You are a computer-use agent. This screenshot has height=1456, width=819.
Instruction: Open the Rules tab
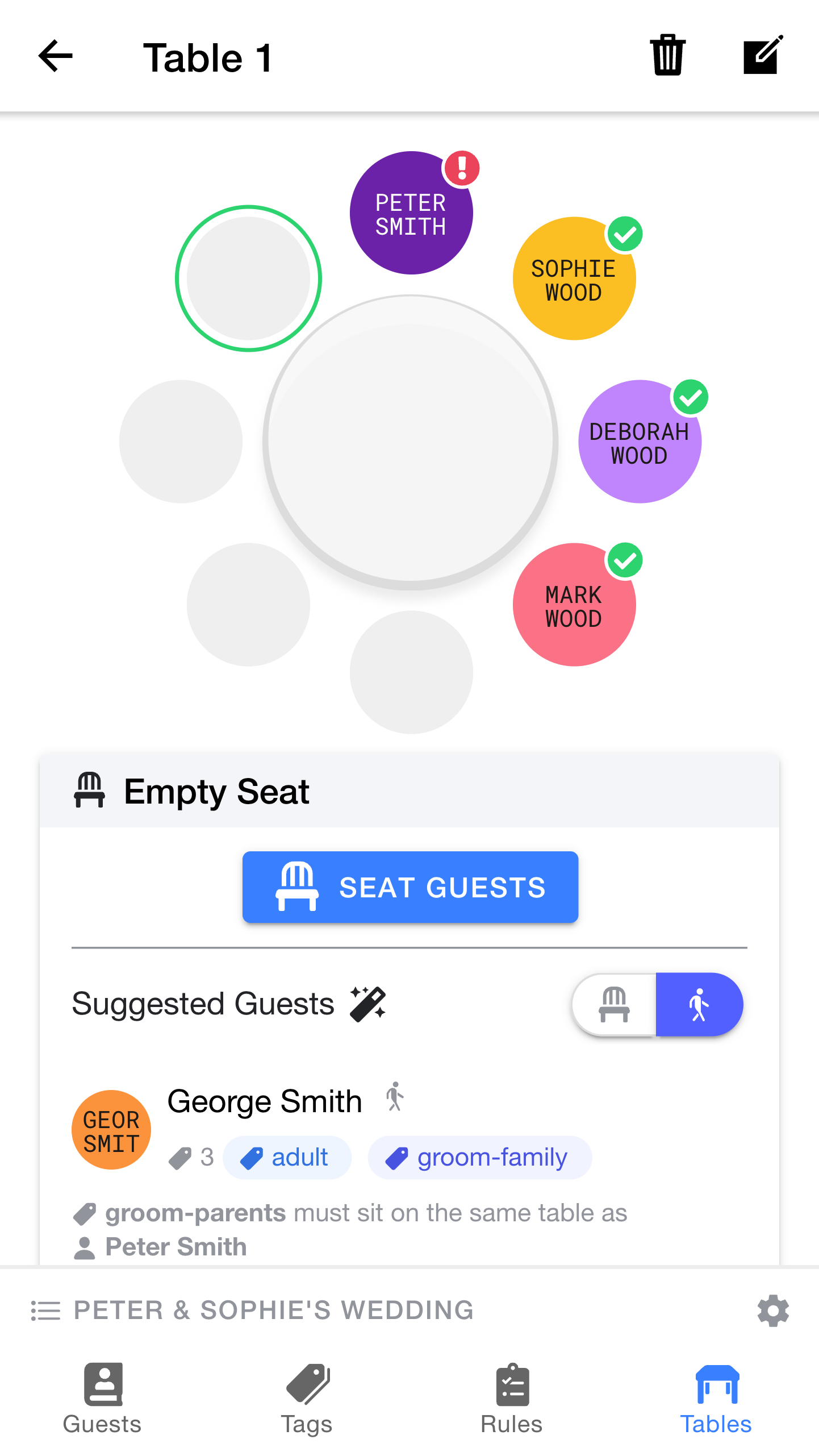tap(512, 1399)
